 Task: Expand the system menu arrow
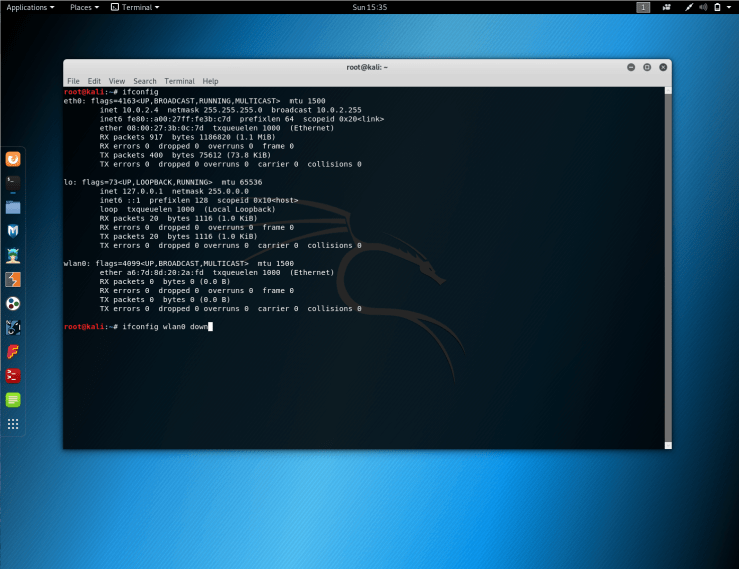pyautogui.click(x=729, y=7)
